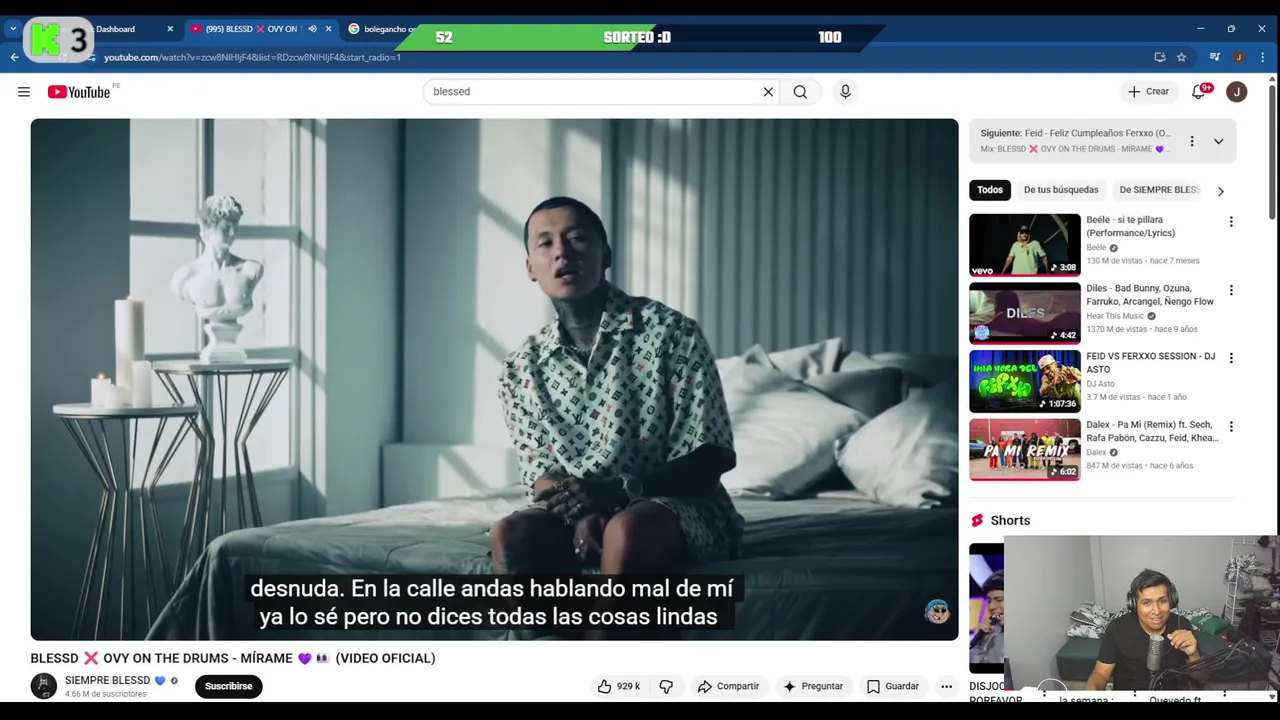Expand the Siguiente mix playlist chevron
The image size is (1280, 720).
pos(1218,141)
